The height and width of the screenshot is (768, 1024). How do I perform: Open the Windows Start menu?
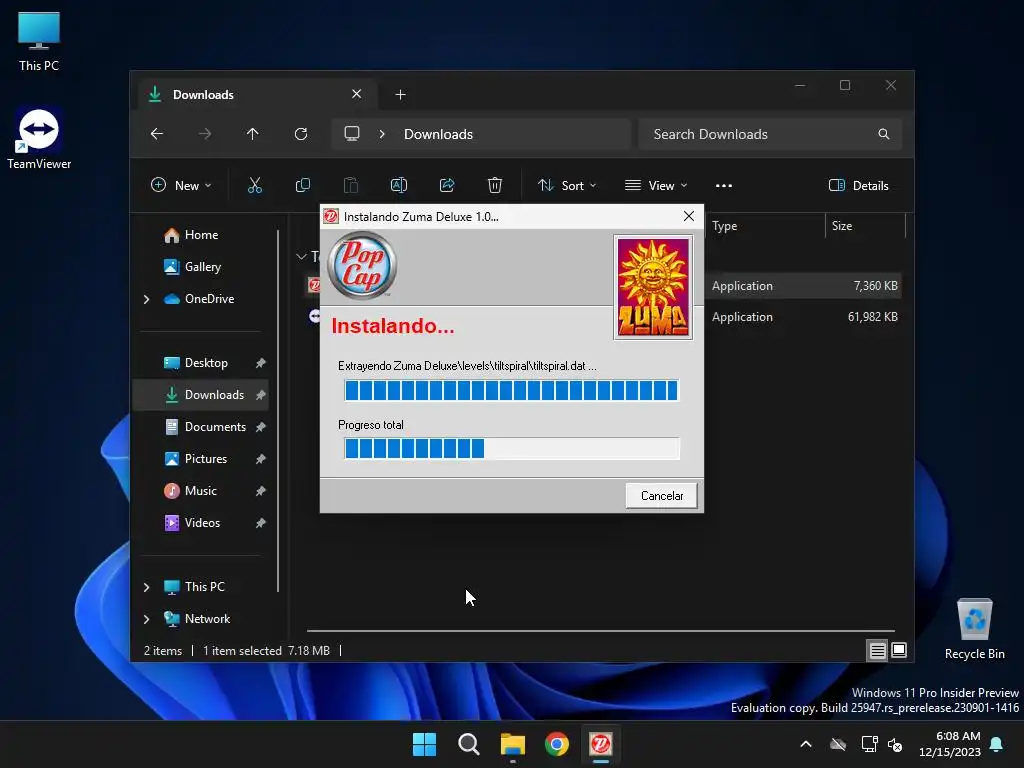[x=424, y=744]
